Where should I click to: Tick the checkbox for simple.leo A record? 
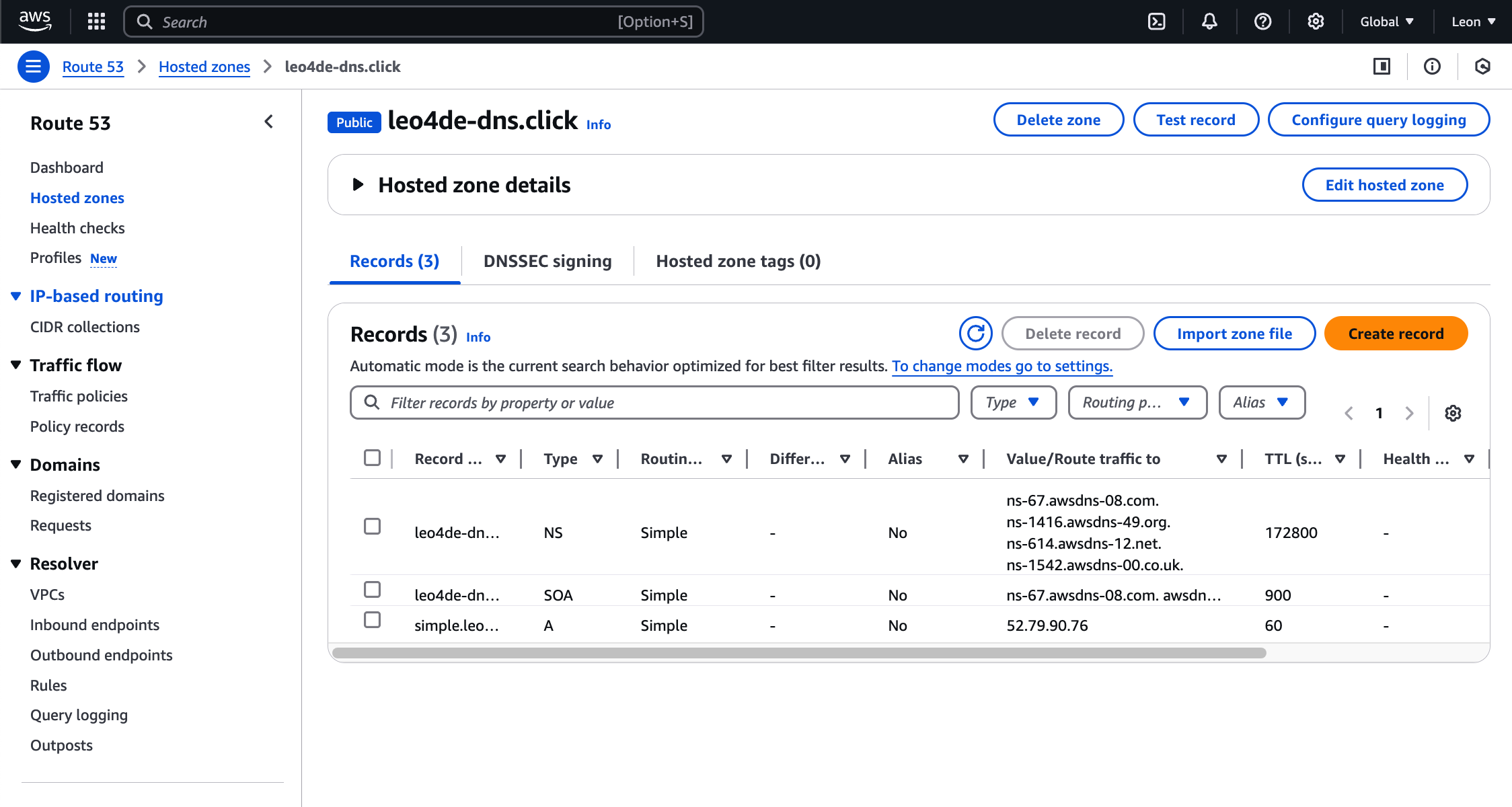tap(372, 619)
